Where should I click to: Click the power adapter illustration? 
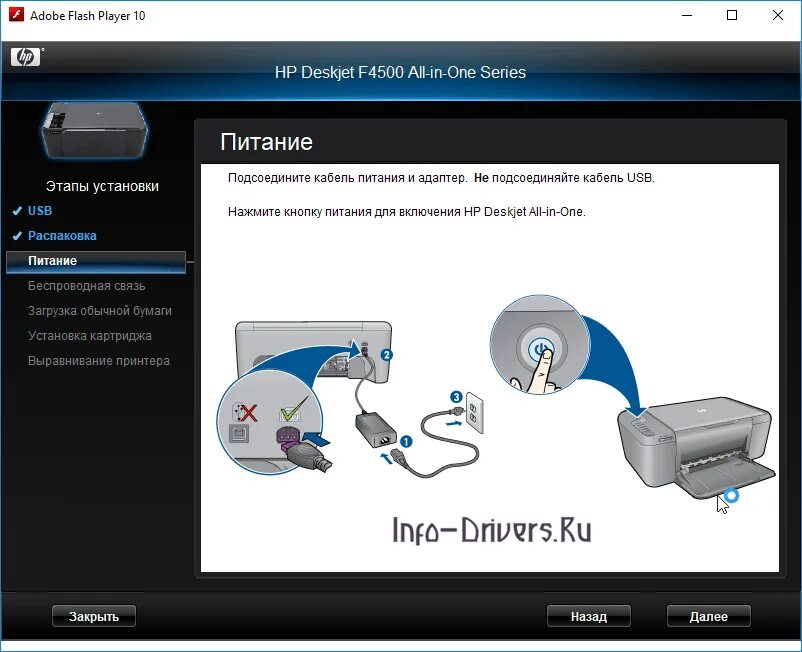pos(376,431)
